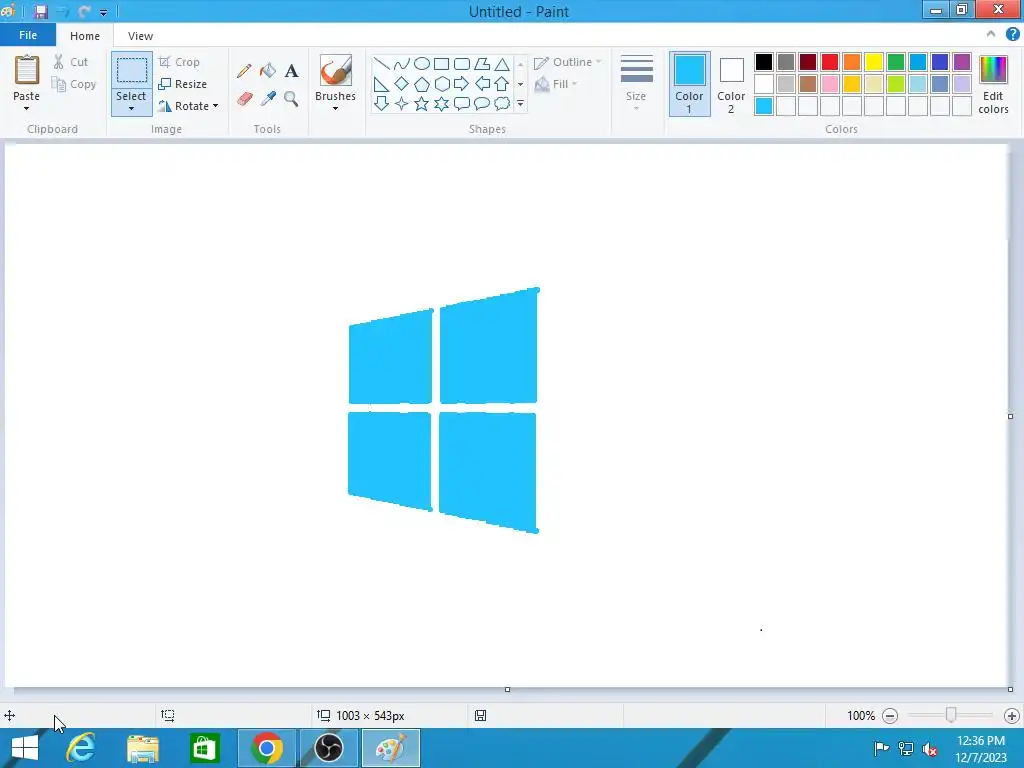Click the Windows Start button
The width and height of the screenshot is (1024, 768).
pyautogui.click(x=25, y=748)
